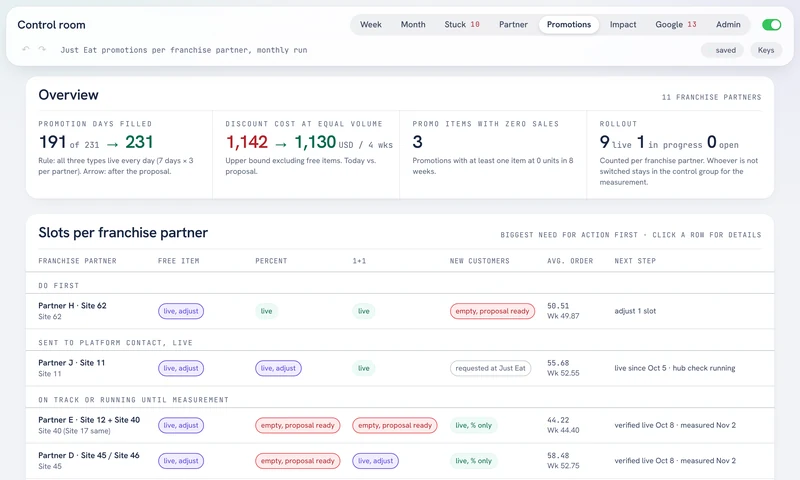Click Partner J percent 'live, adjust' badge
The image size is (800, 480).
click(278, 368)
